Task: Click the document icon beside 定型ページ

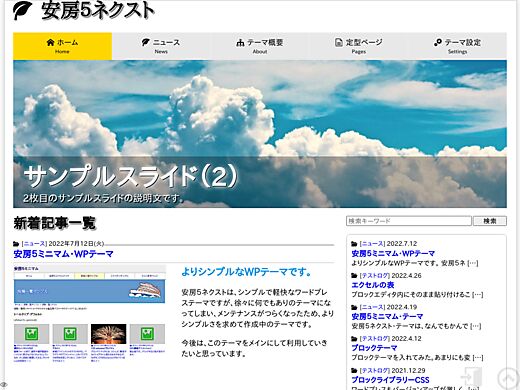Action: click(339, 42)
